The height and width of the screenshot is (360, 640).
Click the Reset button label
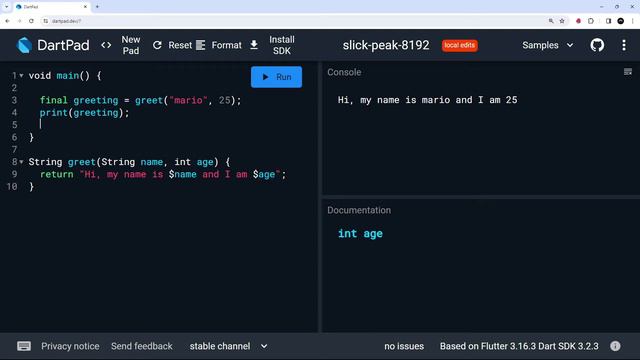coord(180,45)
